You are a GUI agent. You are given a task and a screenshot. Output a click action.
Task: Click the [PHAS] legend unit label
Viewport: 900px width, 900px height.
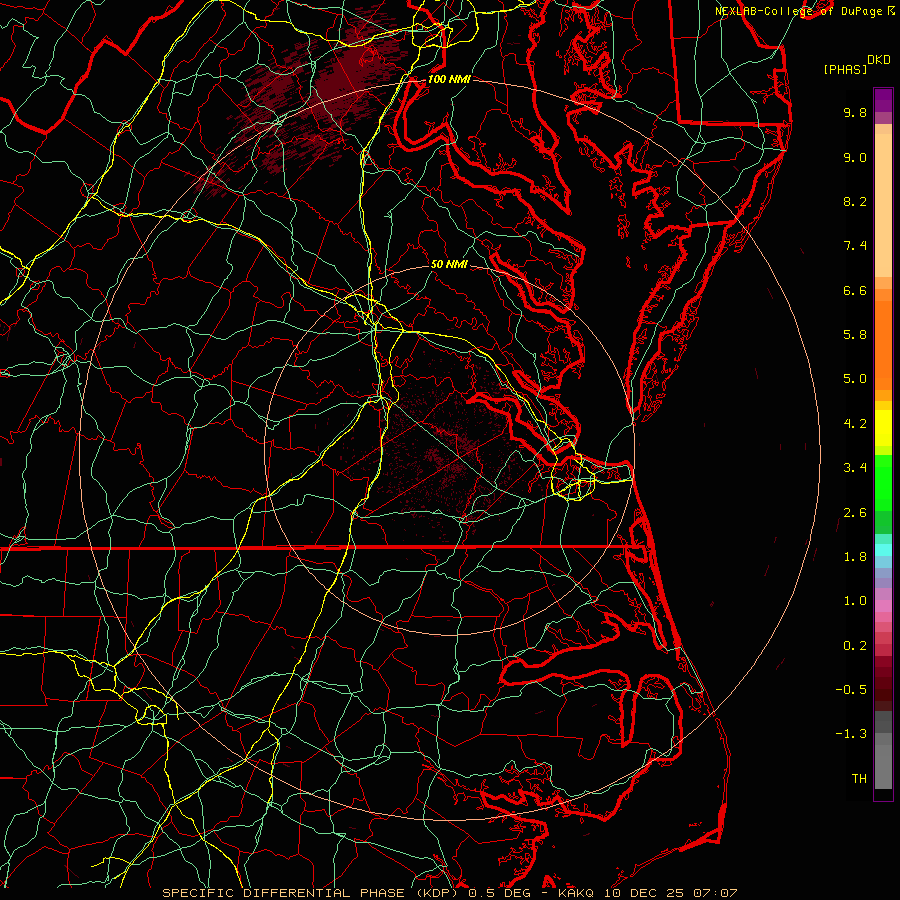[x=845, y=69]
